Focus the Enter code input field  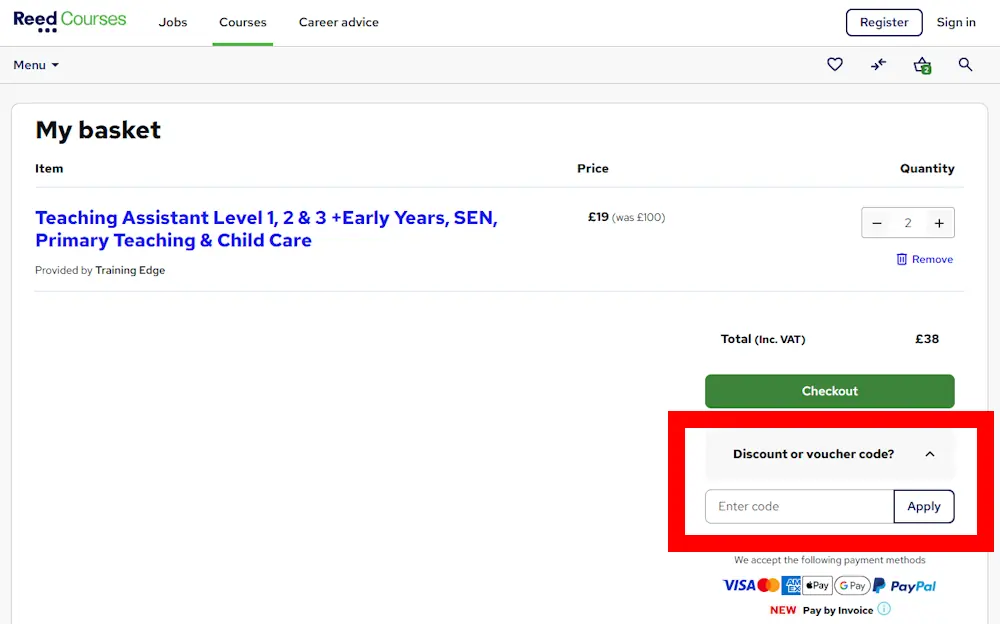click(800, 507)
